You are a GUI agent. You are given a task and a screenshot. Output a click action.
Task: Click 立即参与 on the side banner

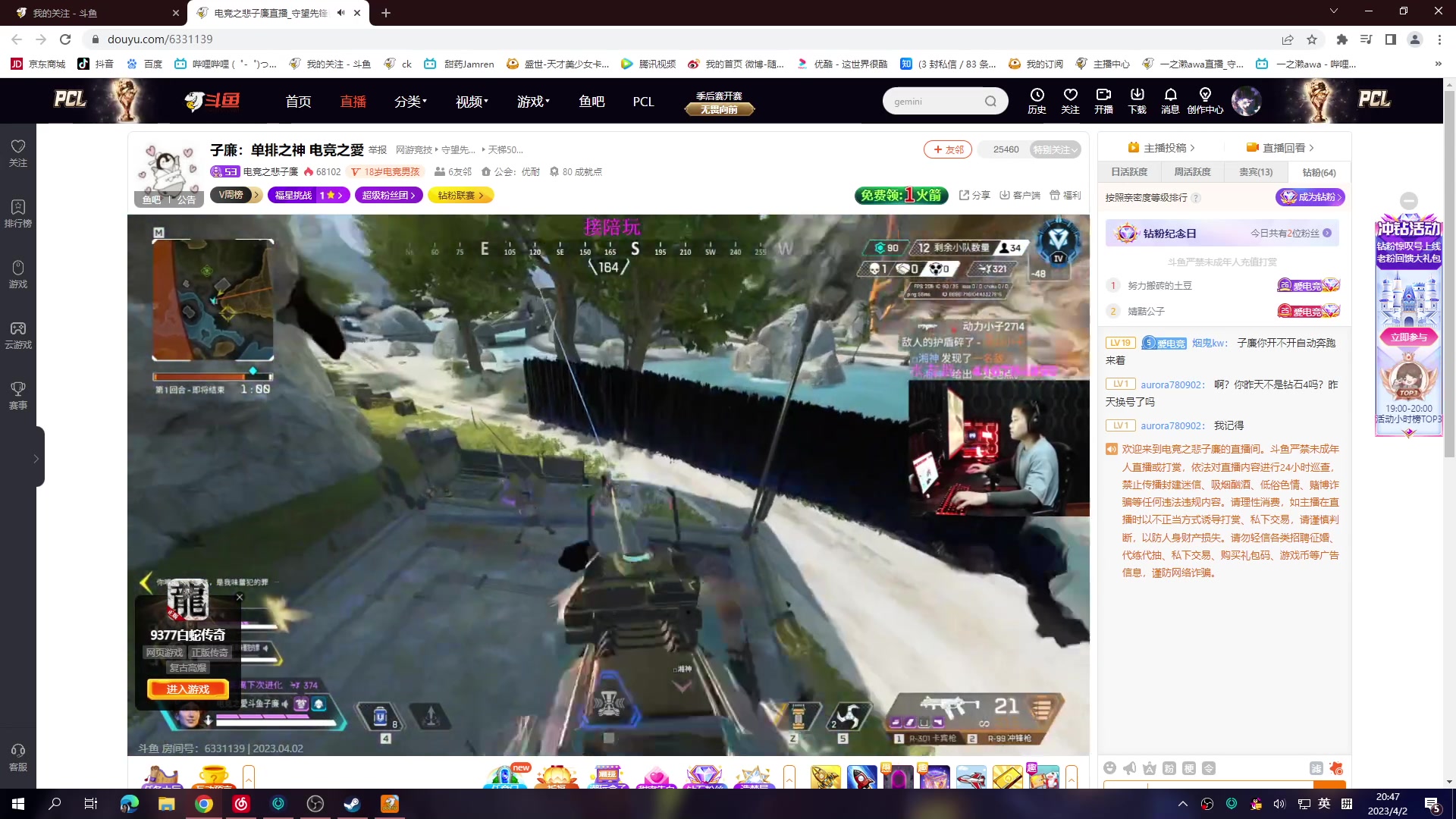coord(1408,337)
